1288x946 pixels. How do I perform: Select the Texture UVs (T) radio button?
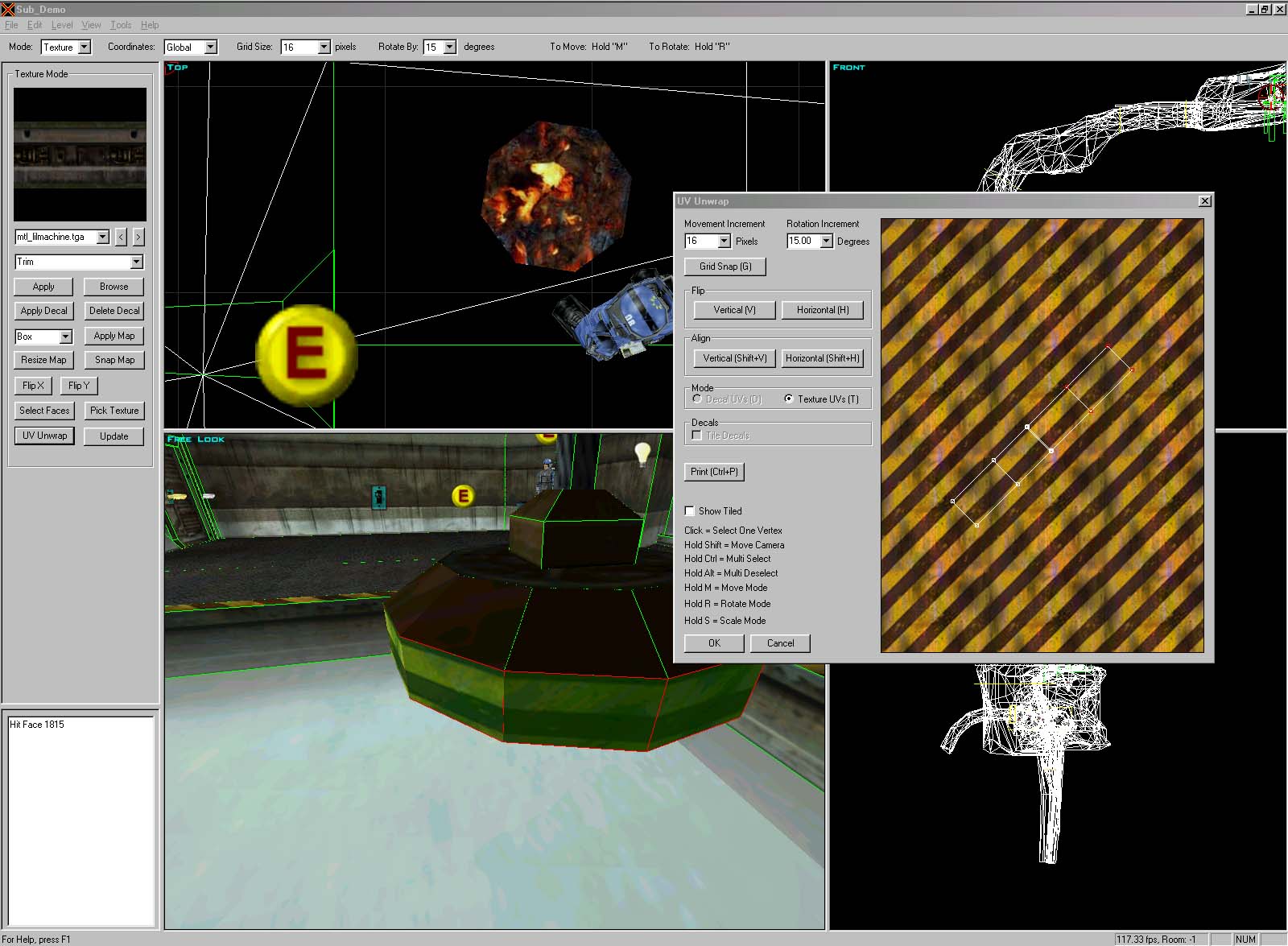click(x=789, y=399)
